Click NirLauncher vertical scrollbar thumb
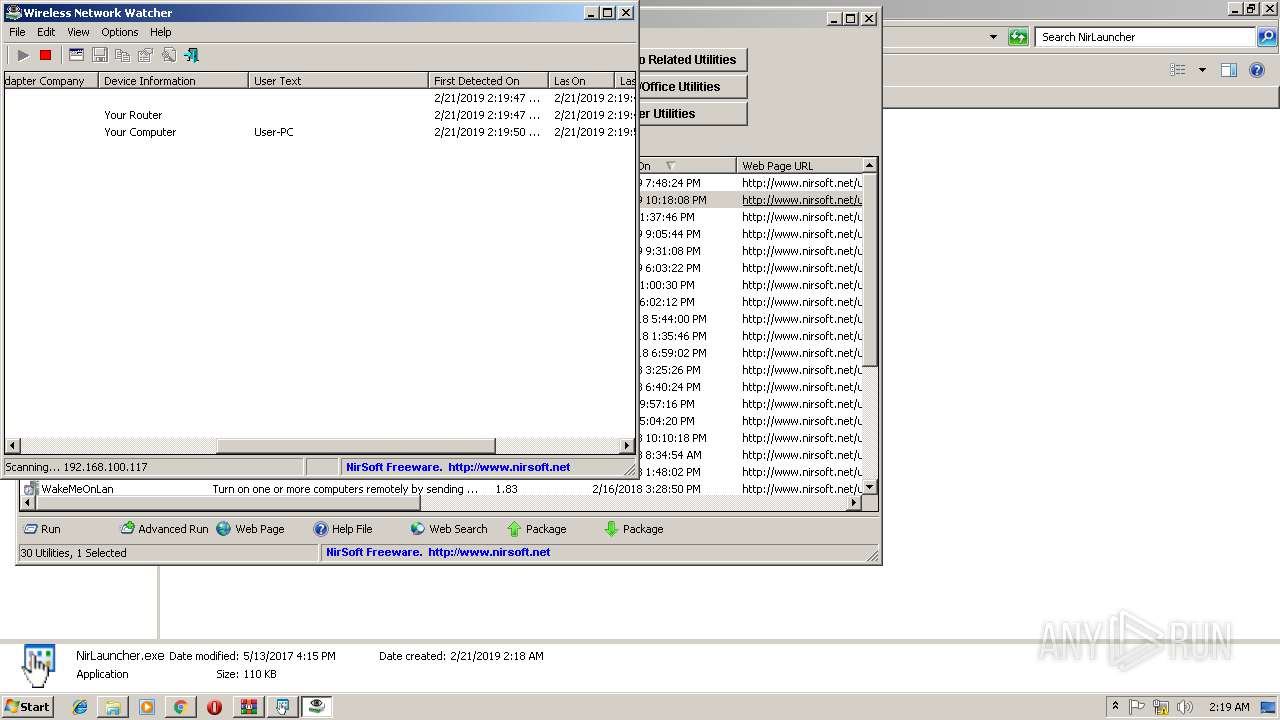Viewport: 1280px width, 720px height. click(x=870, y=270)
